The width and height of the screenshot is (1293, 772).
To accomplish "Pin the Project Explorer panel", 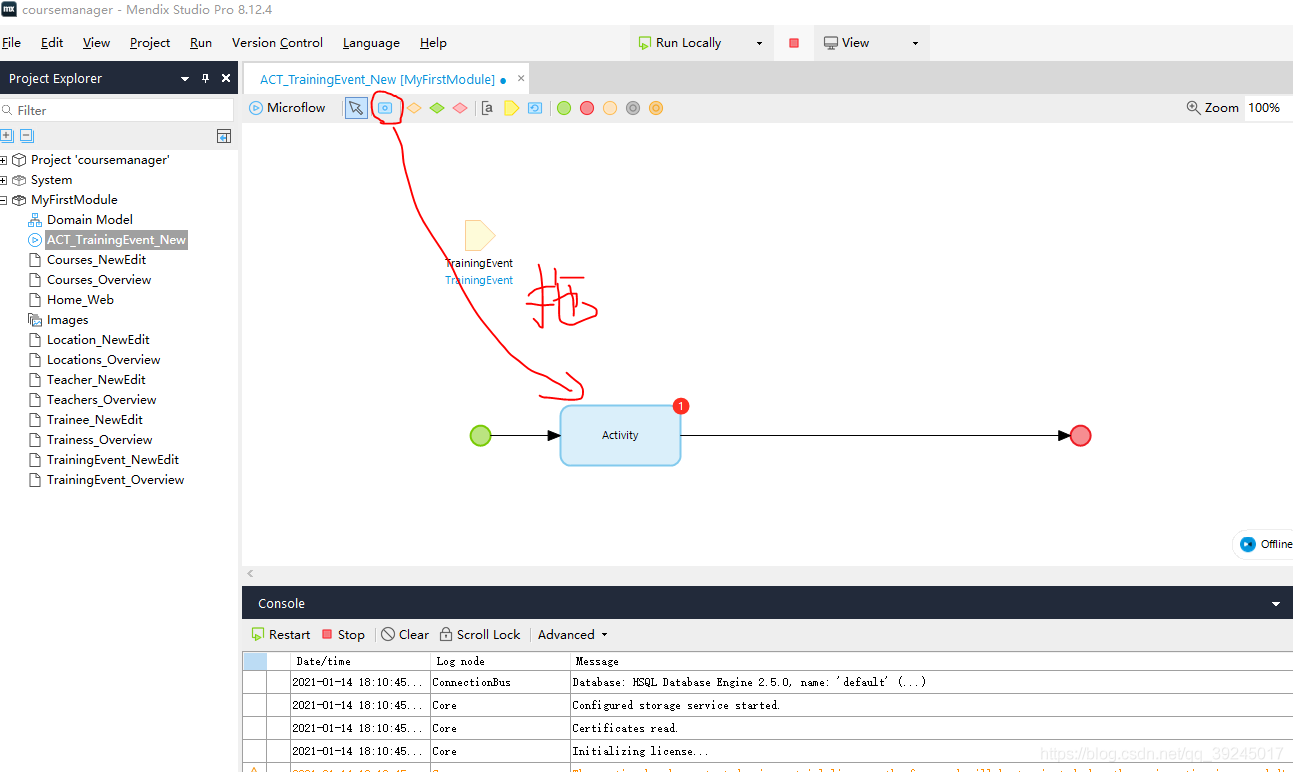I will pyautogui.click(x=206, y=79).
